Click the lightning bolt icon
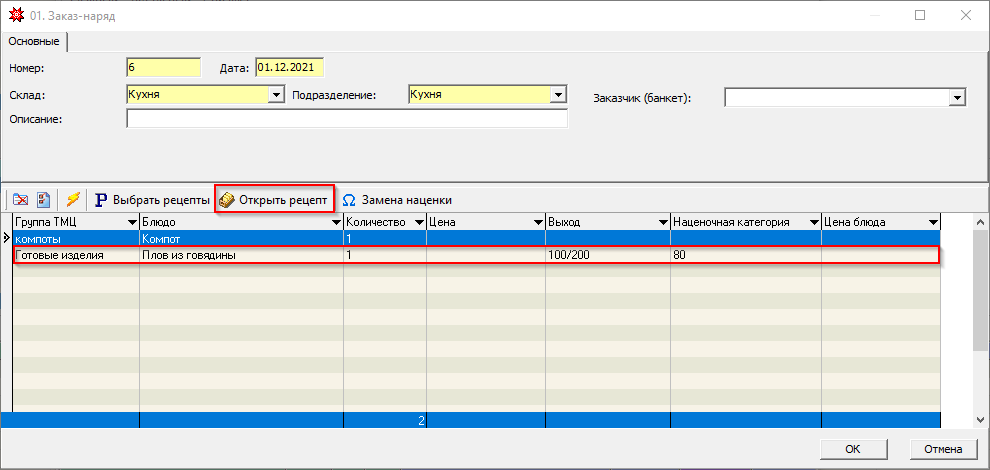The height and width of the screenshot is (470, 990). coord(72,200)
